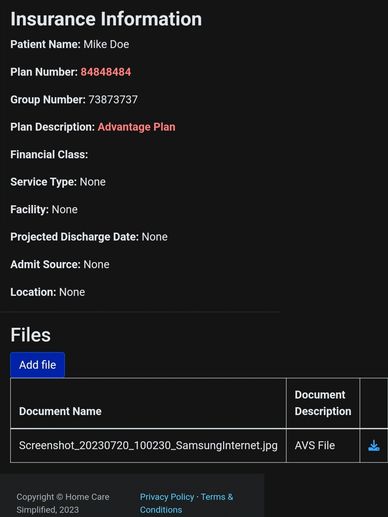Click the Advantage Plan description

click(x=136, y=127)
